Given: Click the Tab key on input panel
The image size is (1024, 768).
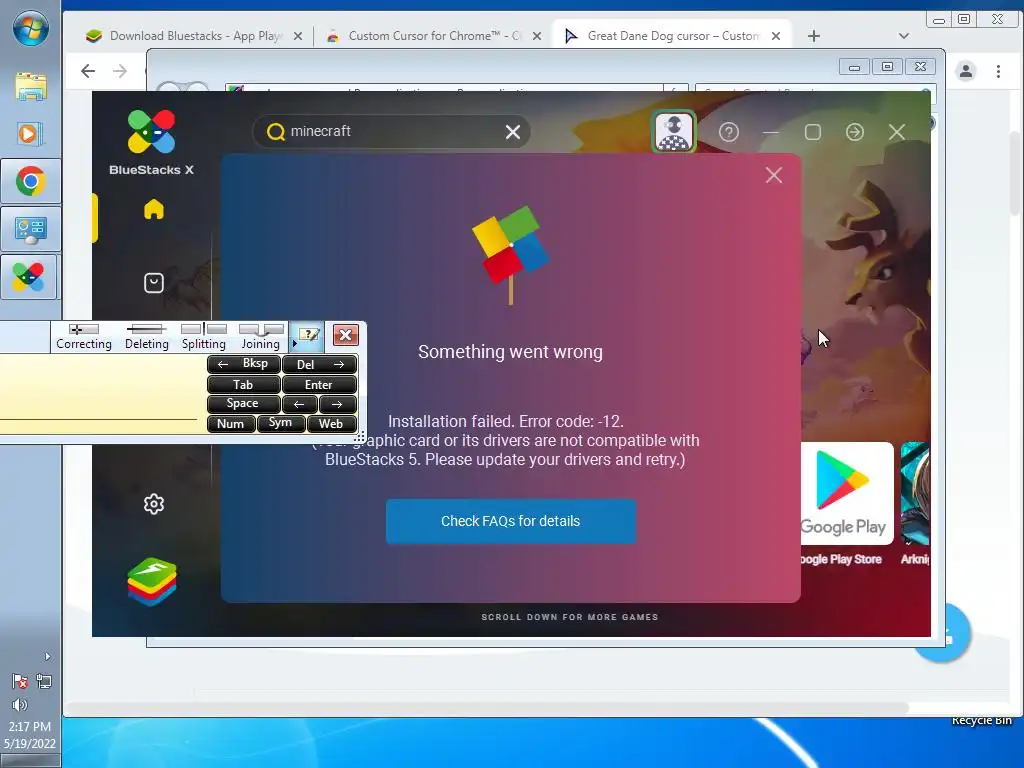Looking at the screenshot, I should click(244, 385).
